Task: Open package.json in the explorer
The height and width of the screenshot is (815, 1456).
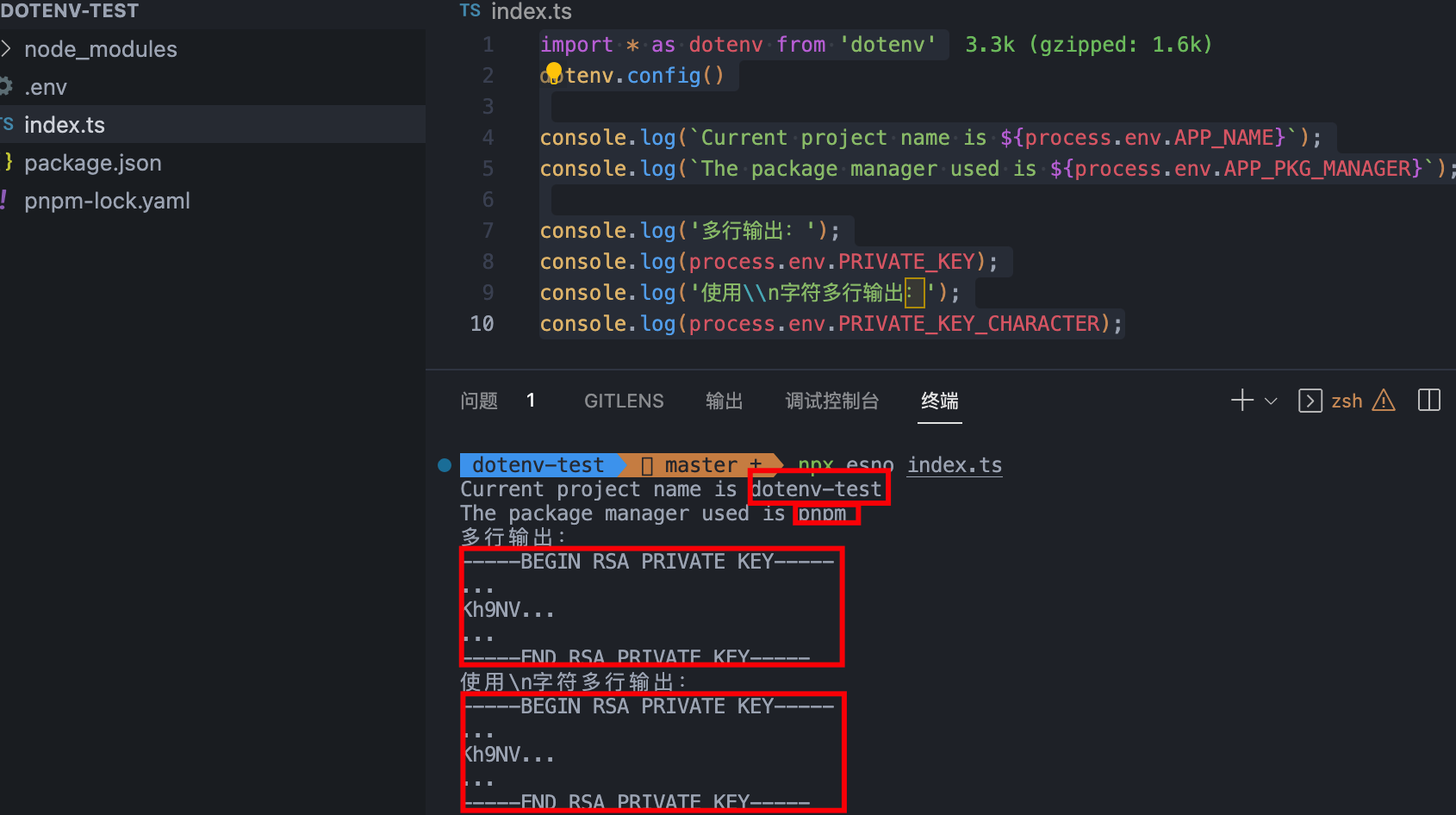Action: [93, 163]
